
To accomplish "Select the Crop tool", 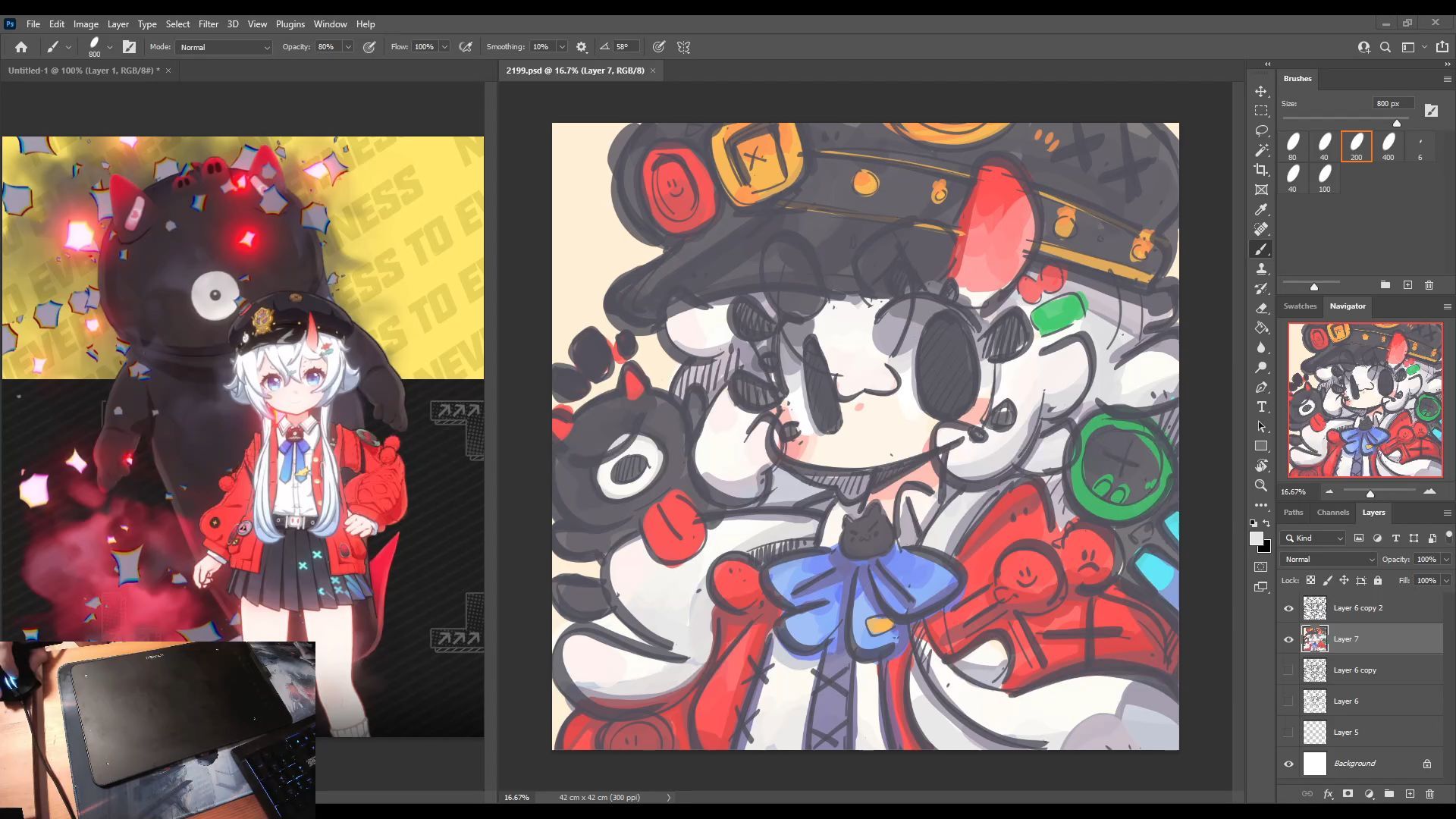I will click(1261, 170).
